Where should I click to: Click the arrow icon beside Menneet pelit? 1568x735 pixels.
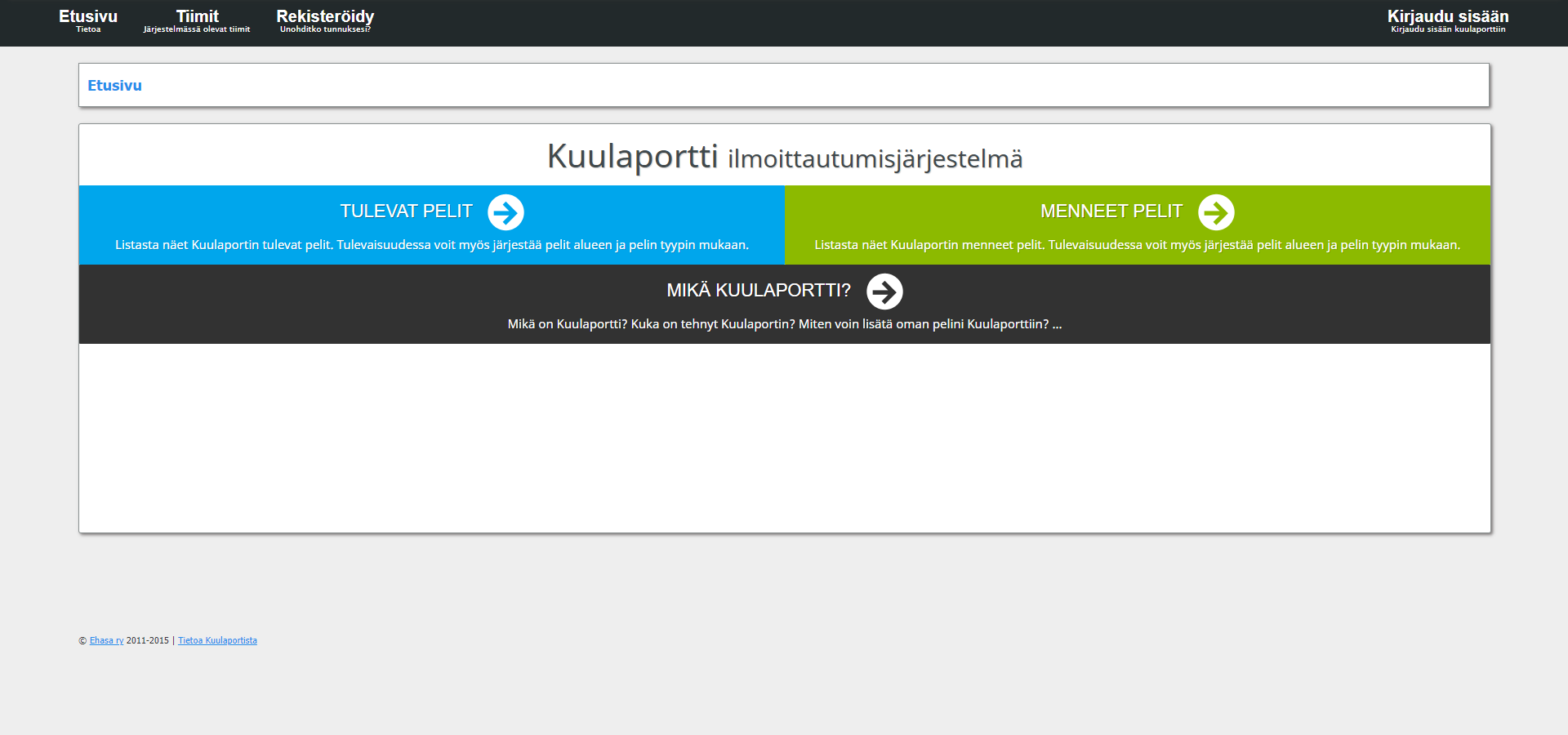tap(1216, 212)
